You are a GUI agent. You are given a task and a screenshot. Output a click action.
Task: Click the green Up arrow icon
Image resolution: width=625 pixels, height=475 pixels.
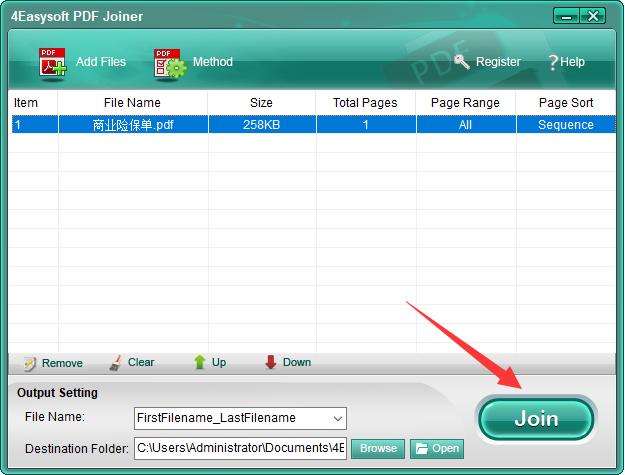199,362
